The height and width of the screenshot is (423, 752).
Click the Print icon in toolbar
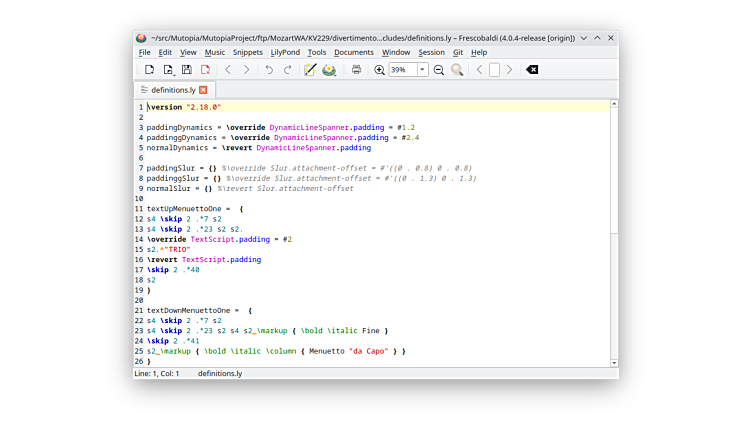click(x=356, y=70)
